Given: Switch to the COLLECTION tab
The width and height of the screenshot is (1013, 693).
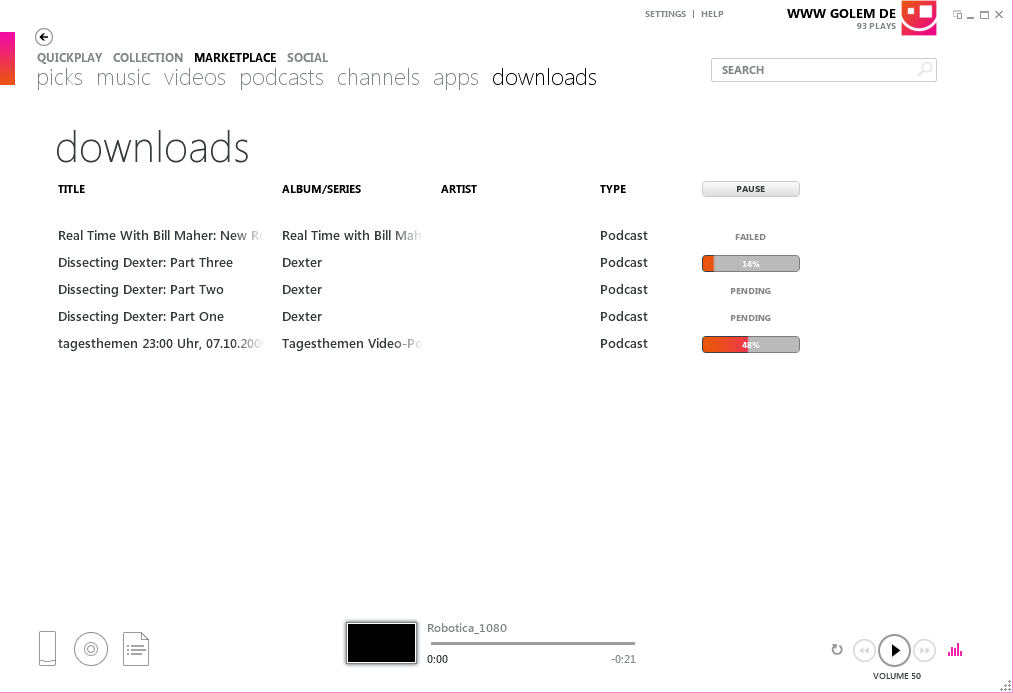Looking at the screenshot, I should click(147, 57).
